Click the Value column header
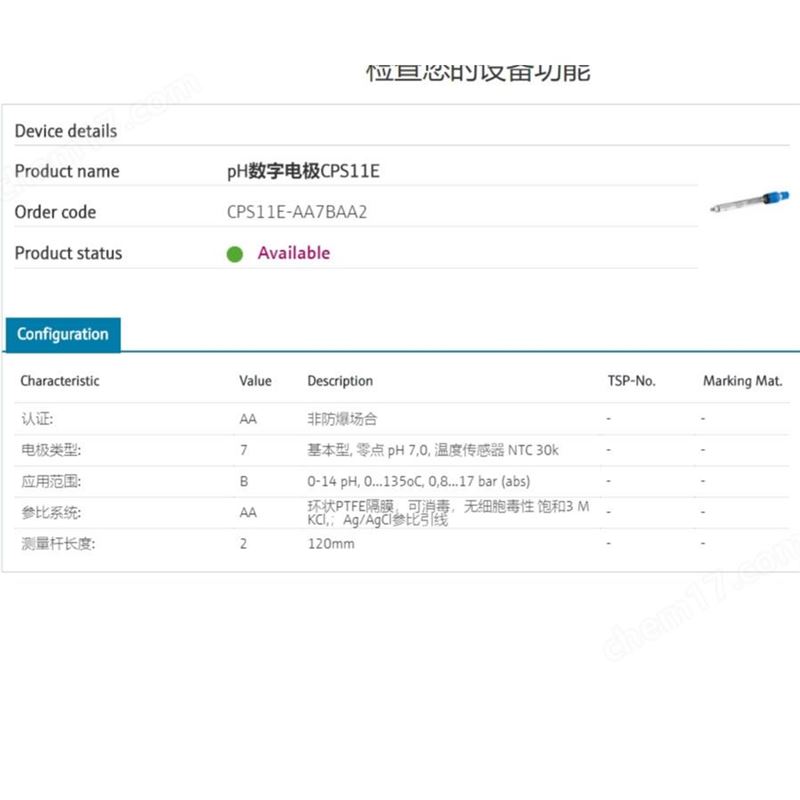Screen dimensions: 800x800 pos(255,381)
